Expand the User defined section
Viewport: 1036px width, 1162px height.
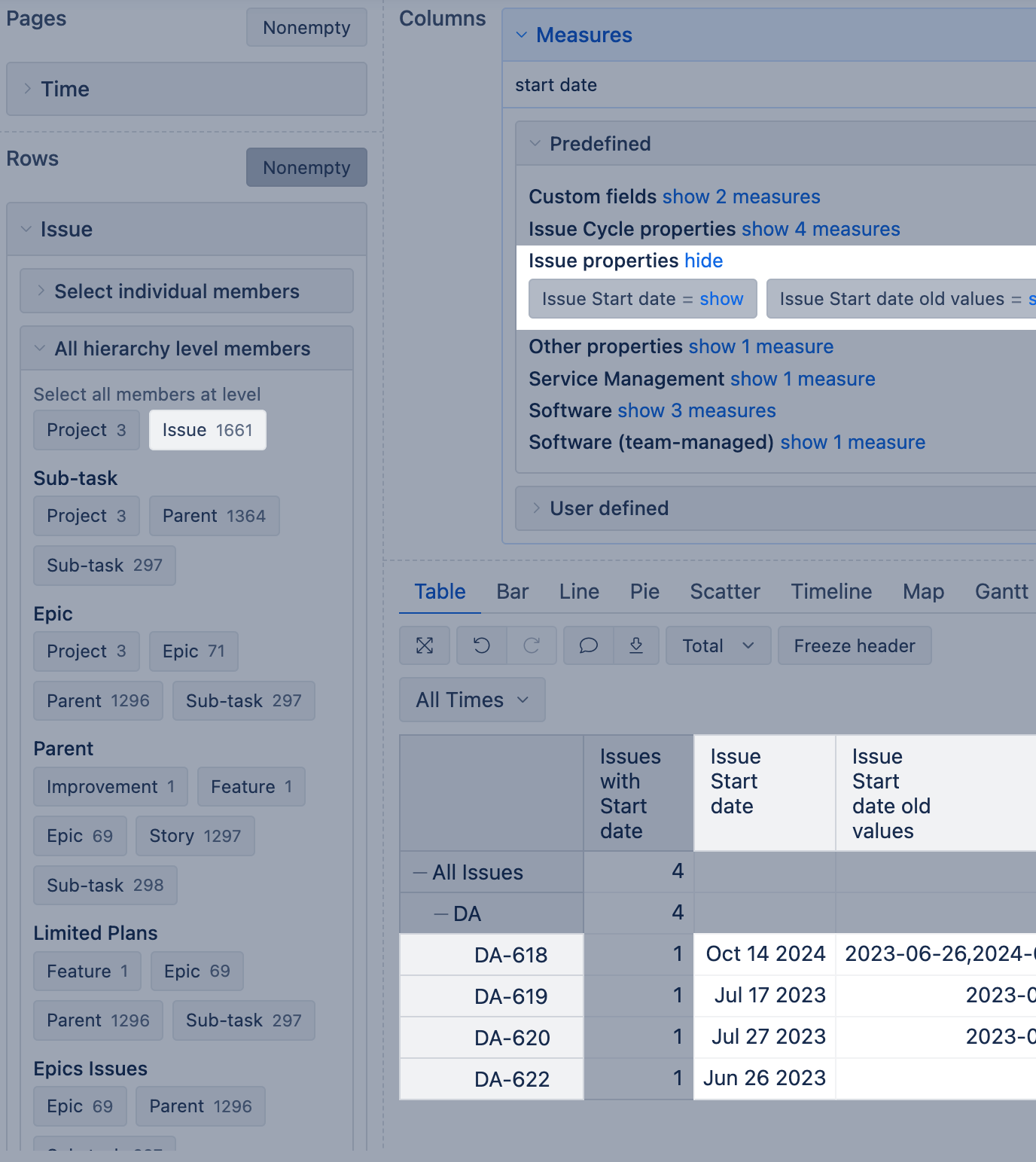pos(775,508)
